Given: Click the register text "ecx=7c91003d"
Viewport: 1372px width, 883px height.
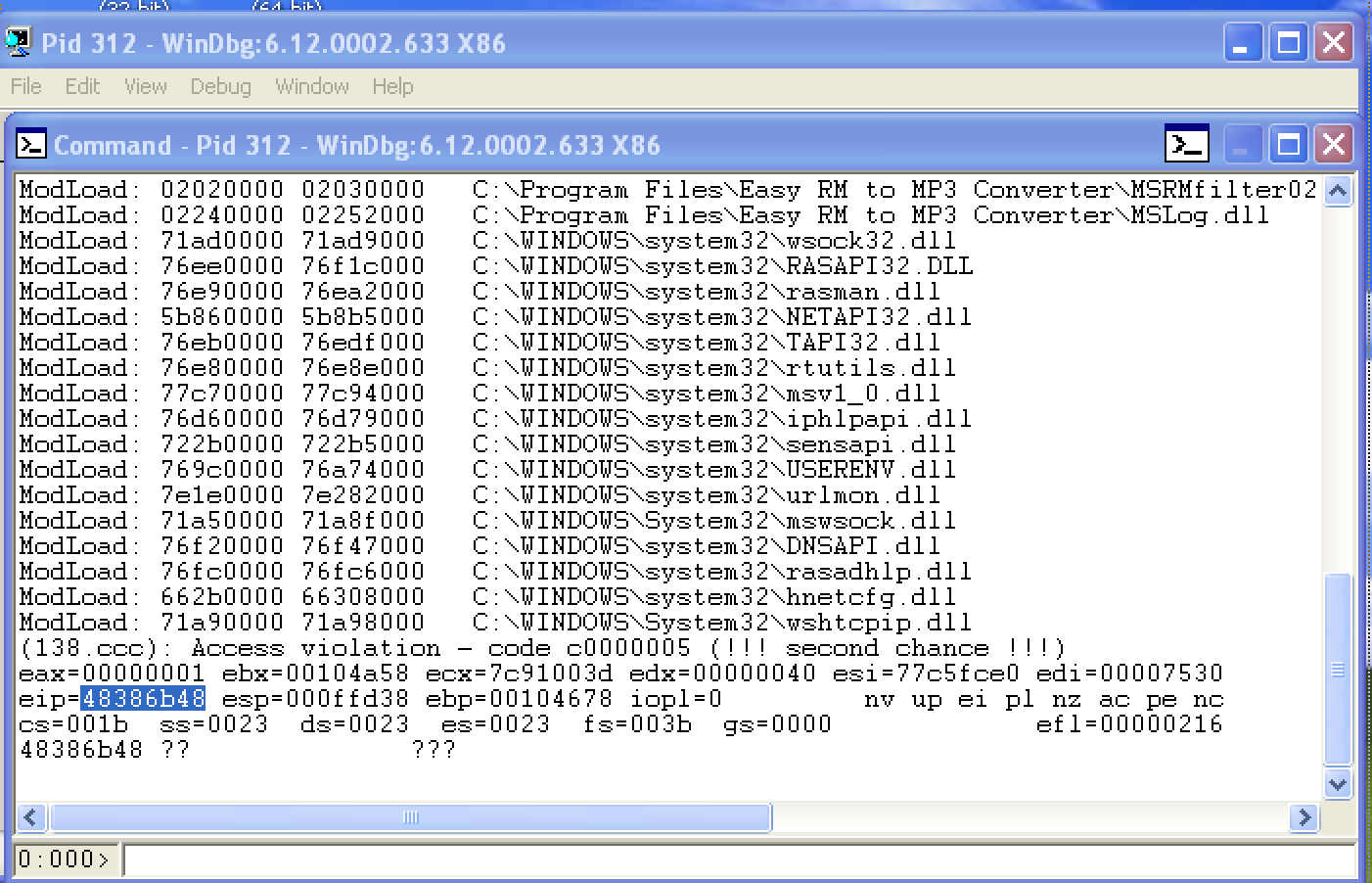Looking at the screenshot, I should (519, 674).
